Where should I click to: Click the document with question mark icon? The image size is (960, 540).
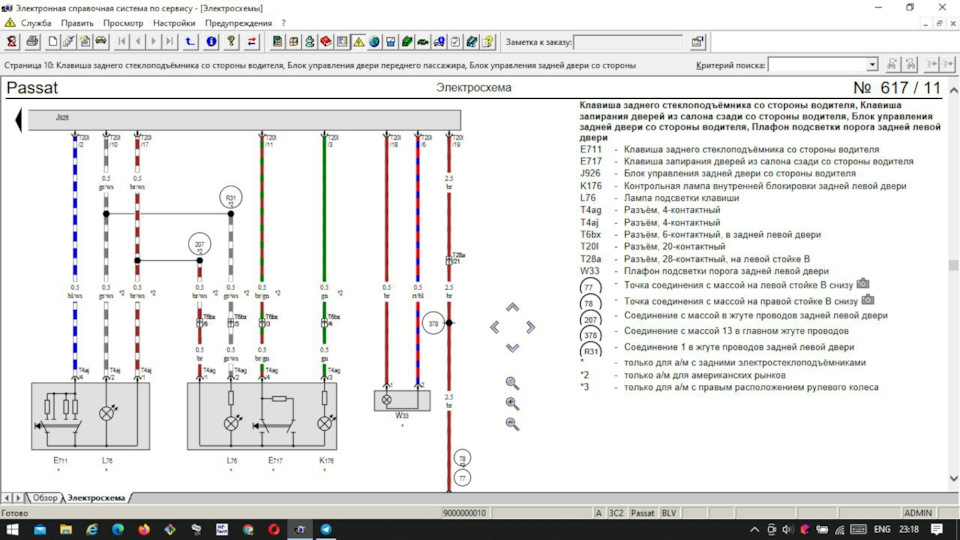488,42
